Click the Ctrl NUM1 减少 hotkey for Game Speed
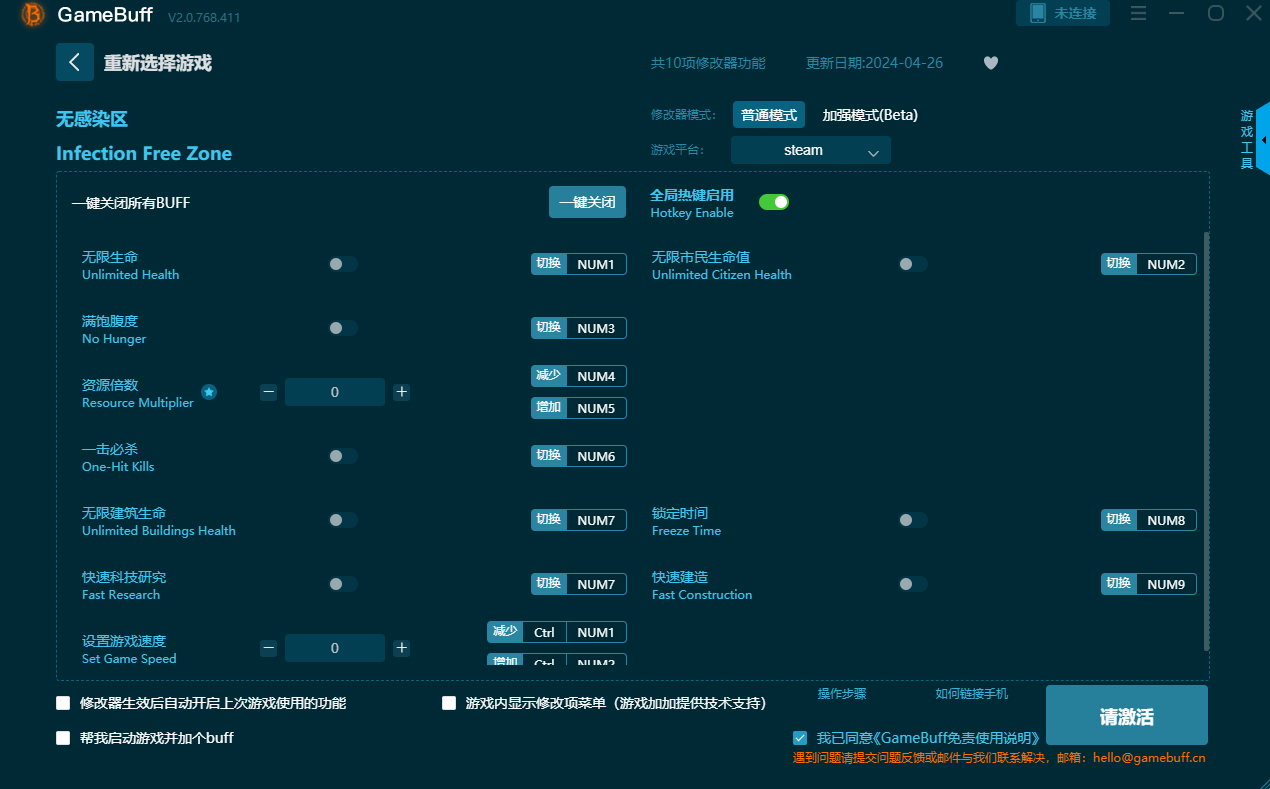1270x789 pixels. [x=557, y=632]
